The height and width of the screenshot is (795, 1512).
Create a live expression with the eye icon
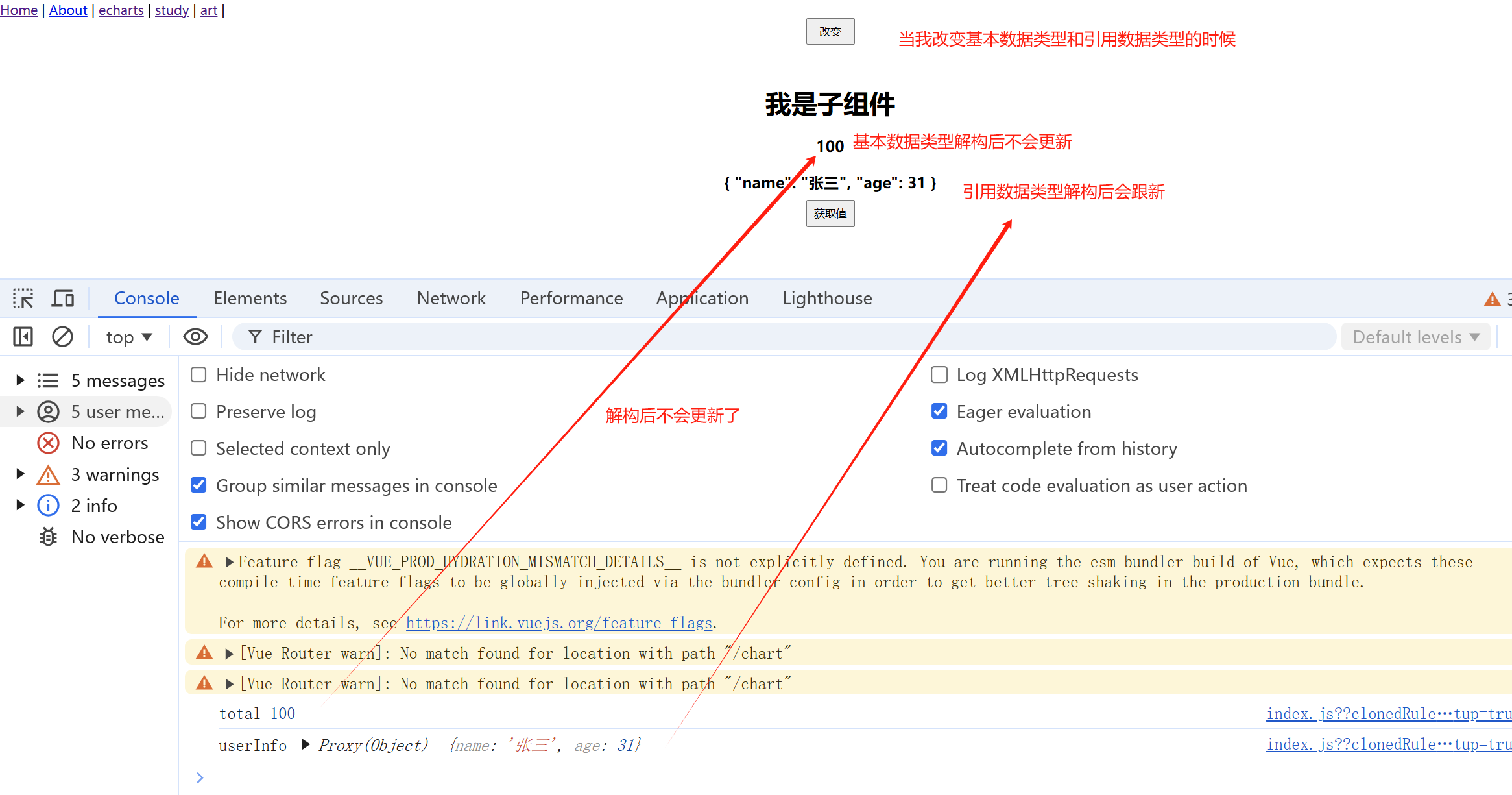[x=194, y=336]
